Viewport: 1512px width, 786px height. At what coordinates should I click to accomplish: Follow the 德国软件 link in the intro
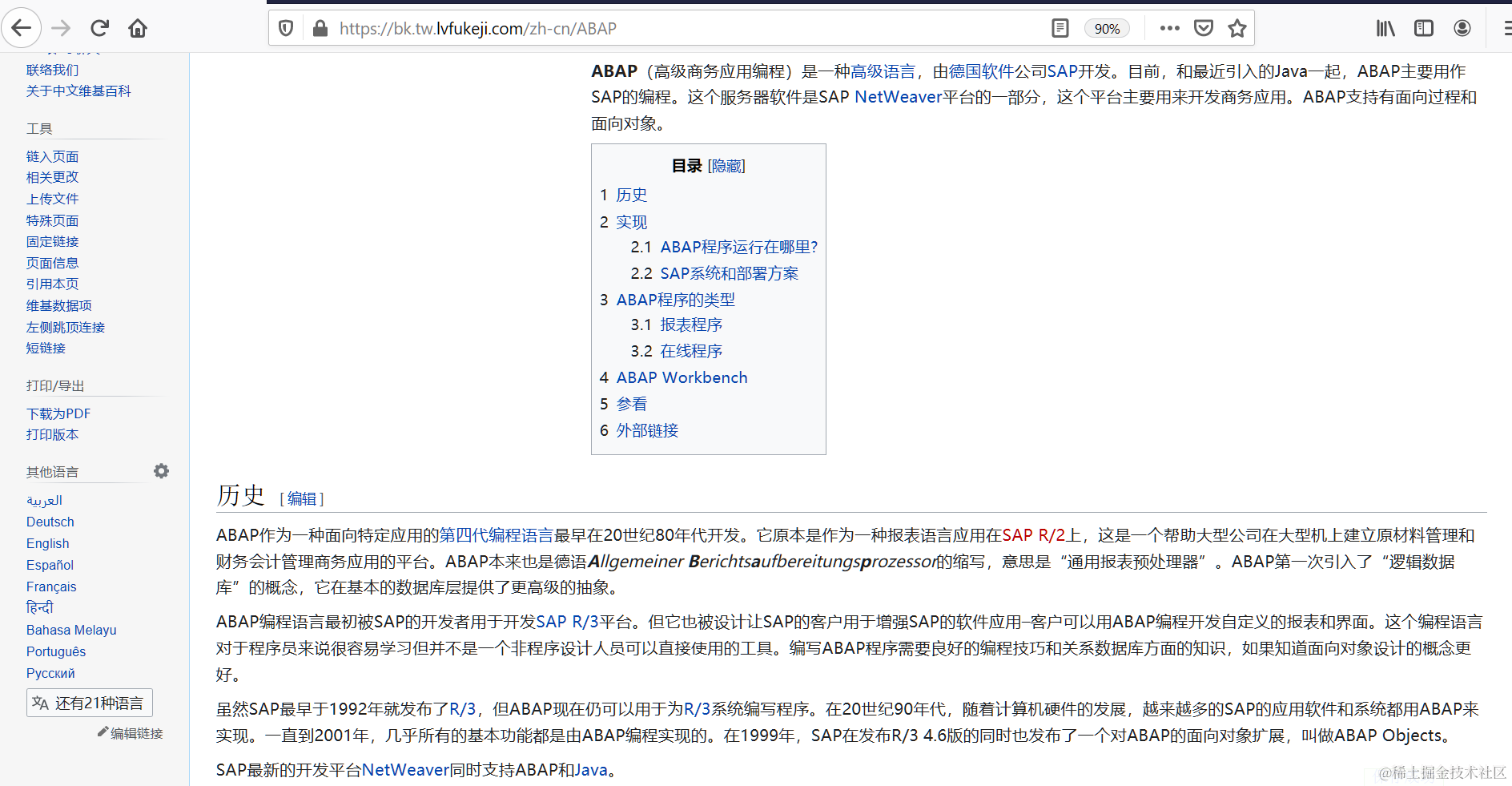(x=981, y=71)
